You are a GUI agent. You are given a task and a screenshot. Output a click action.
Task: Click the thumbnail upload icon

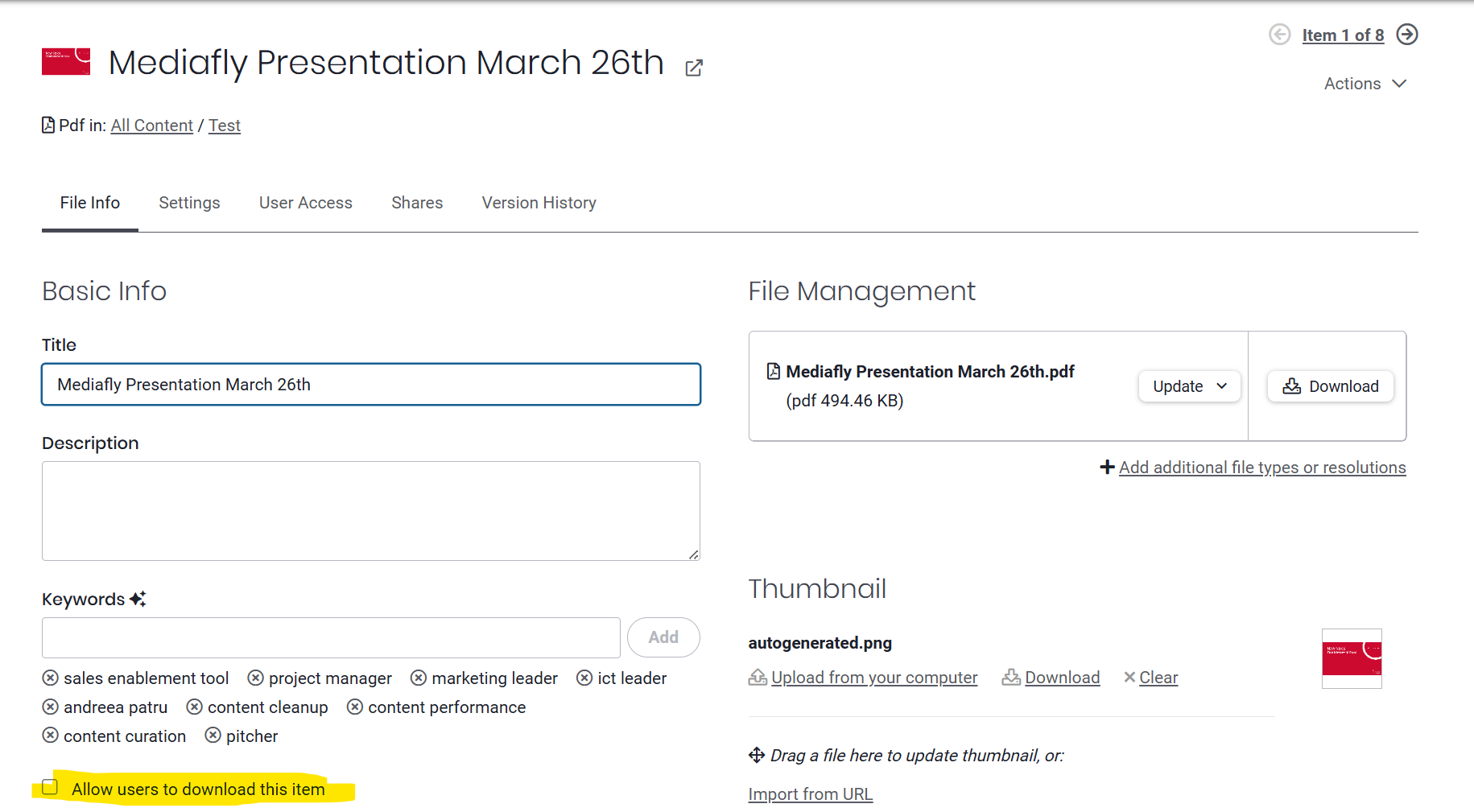coord(758,677)
